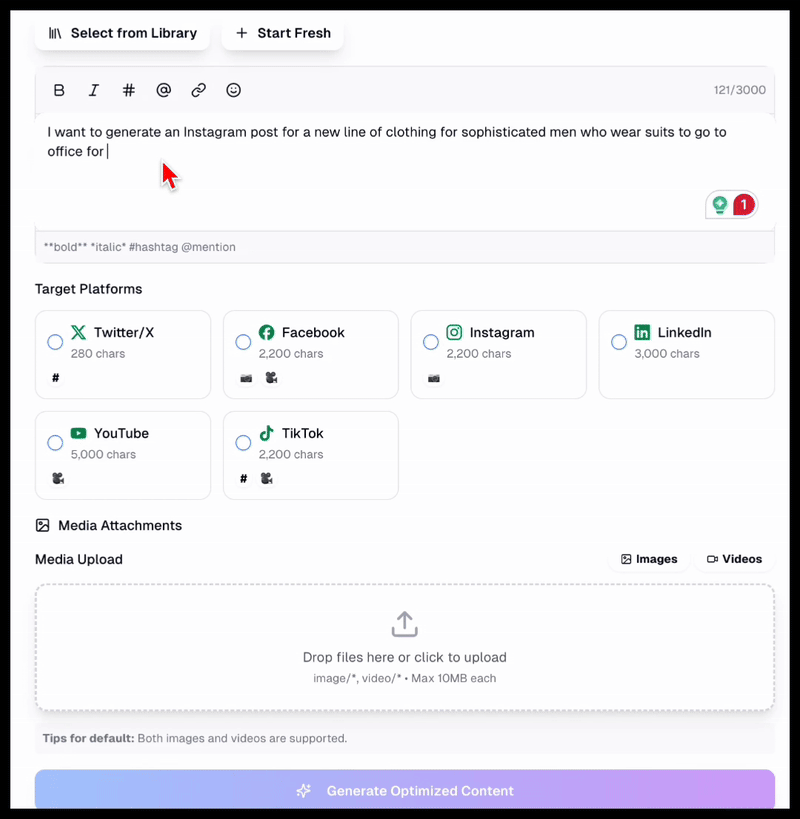Select LinkedIn as a target platform
This screenshot has height=819, width=800.
pyautogui.click(x=618, y=341)
